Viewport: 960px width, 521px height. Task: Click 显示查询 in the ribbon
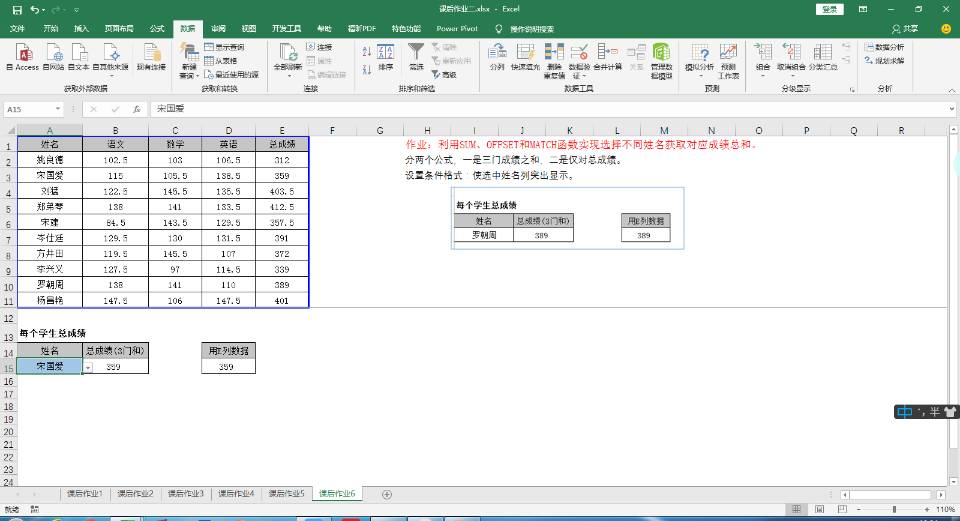click(x=224, y=47)
